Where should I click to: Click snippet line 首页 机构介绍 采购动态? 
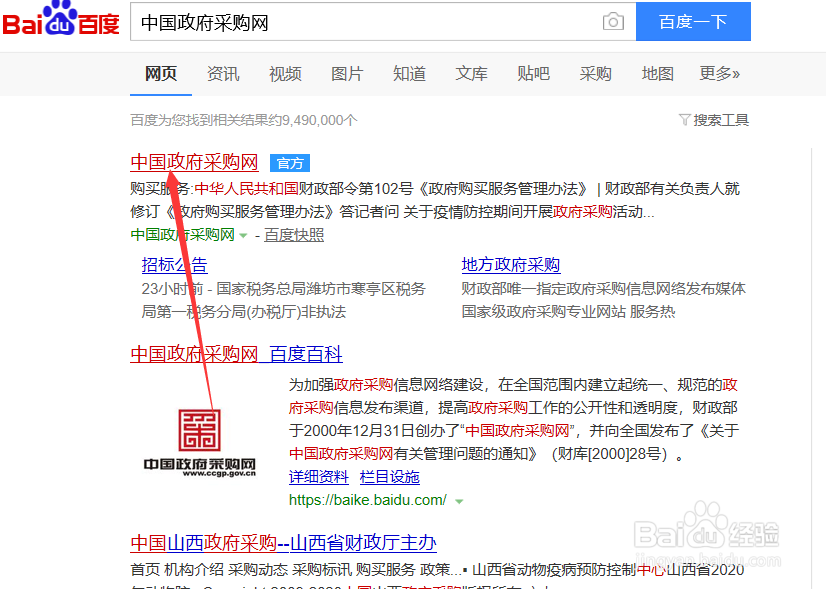tap(437, 570)
